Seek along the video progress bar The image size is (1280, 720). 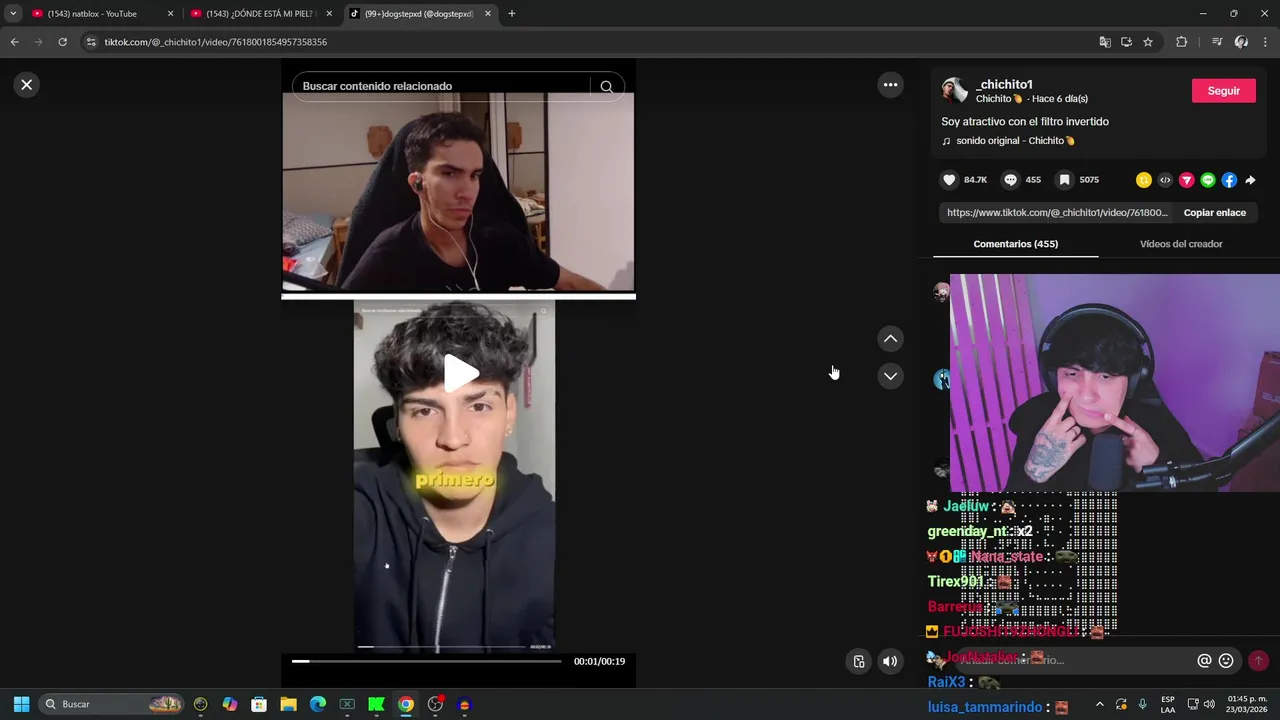pyautogui.click(x=427, y=661)
